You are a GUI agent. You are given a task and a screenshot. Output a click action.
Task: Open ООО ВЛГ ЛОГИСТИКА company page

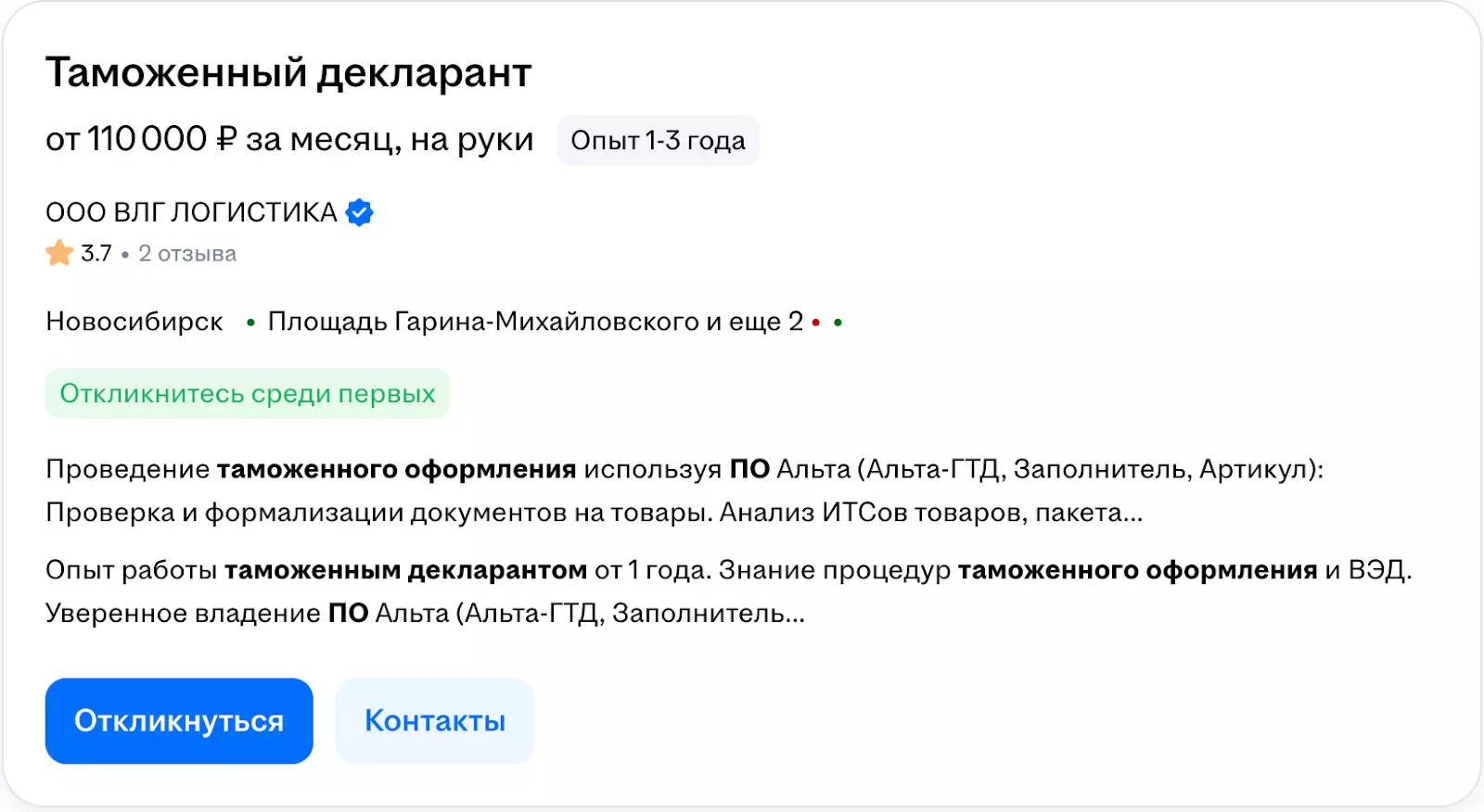[x=191, y=213]
